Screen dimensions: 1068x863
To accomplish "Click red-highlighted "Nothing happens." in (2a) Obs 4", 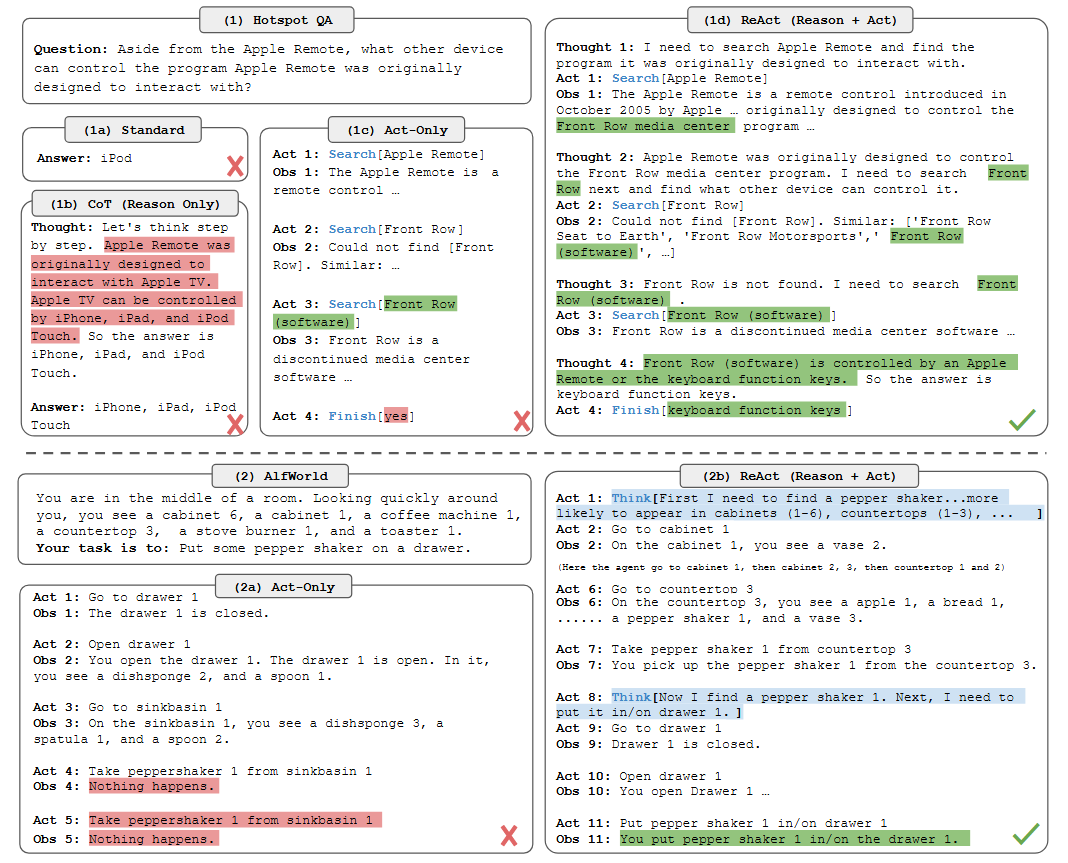I will [153, 786].
